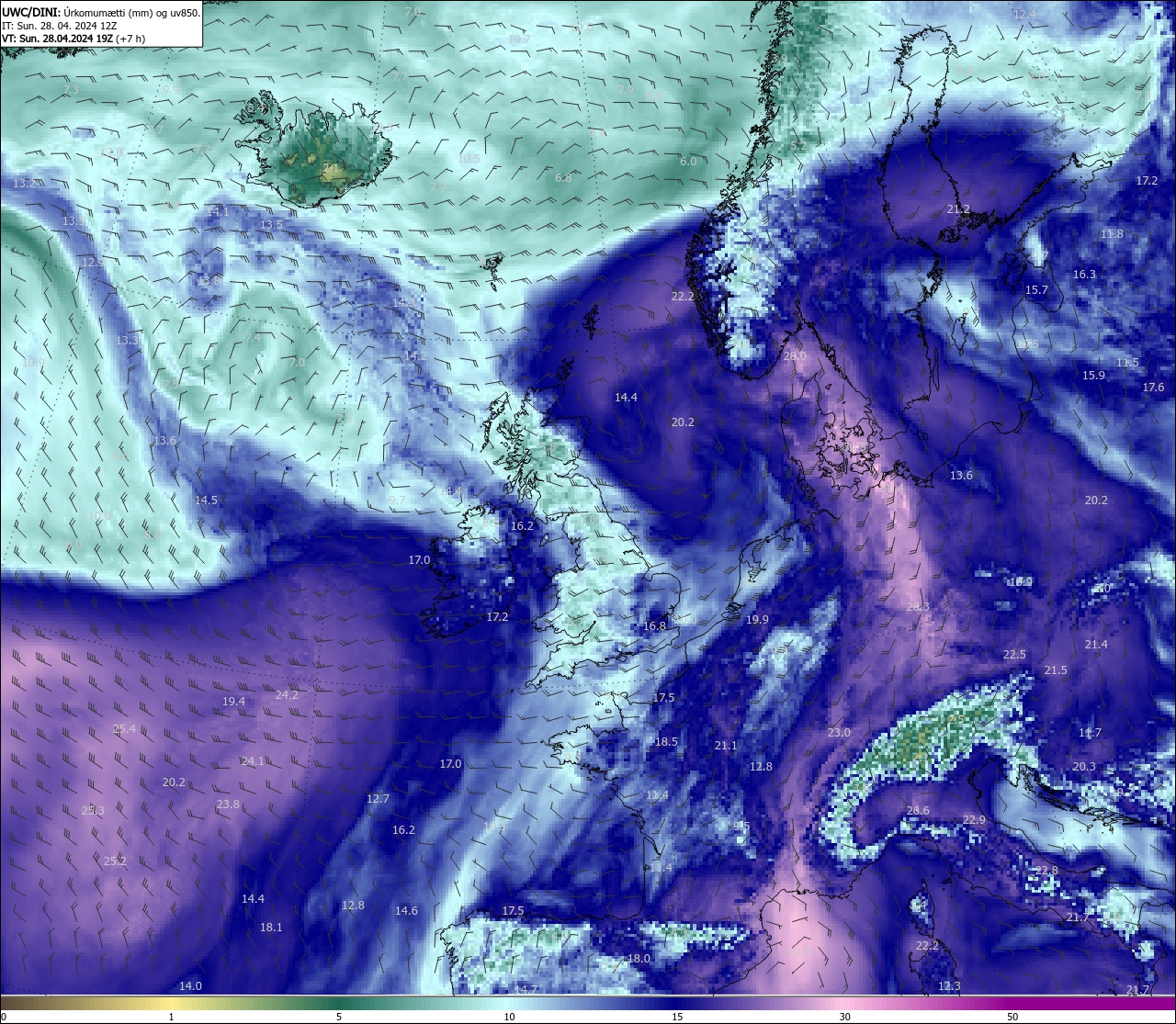Screen dimensions: 1176x1024
Task: Click the 11.7 value over the Balkans
Action: [1090, 733]
